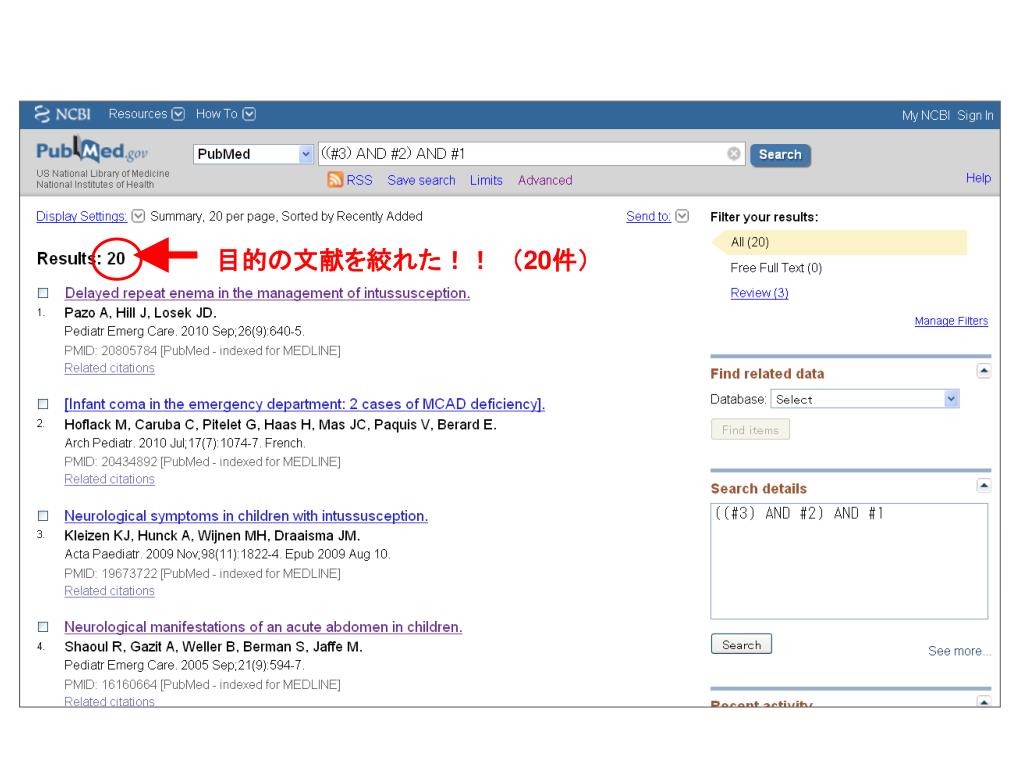Image resolution: width=1024 pixels, height=768 pixels.
Task: Click into the main search query field
Action: tap(532, 153)
